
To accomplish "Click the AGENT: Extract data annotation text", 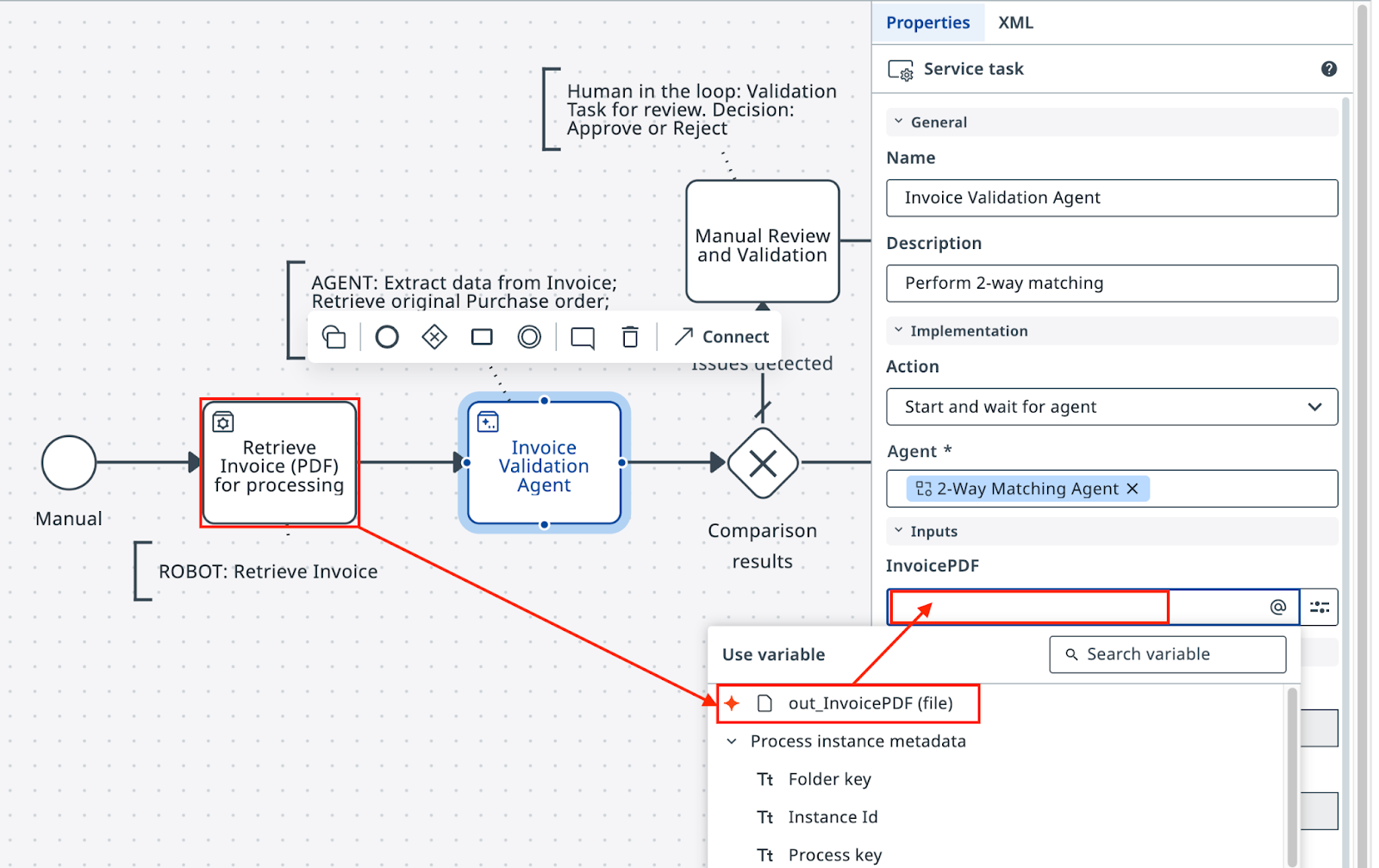I will pos(464,292).
